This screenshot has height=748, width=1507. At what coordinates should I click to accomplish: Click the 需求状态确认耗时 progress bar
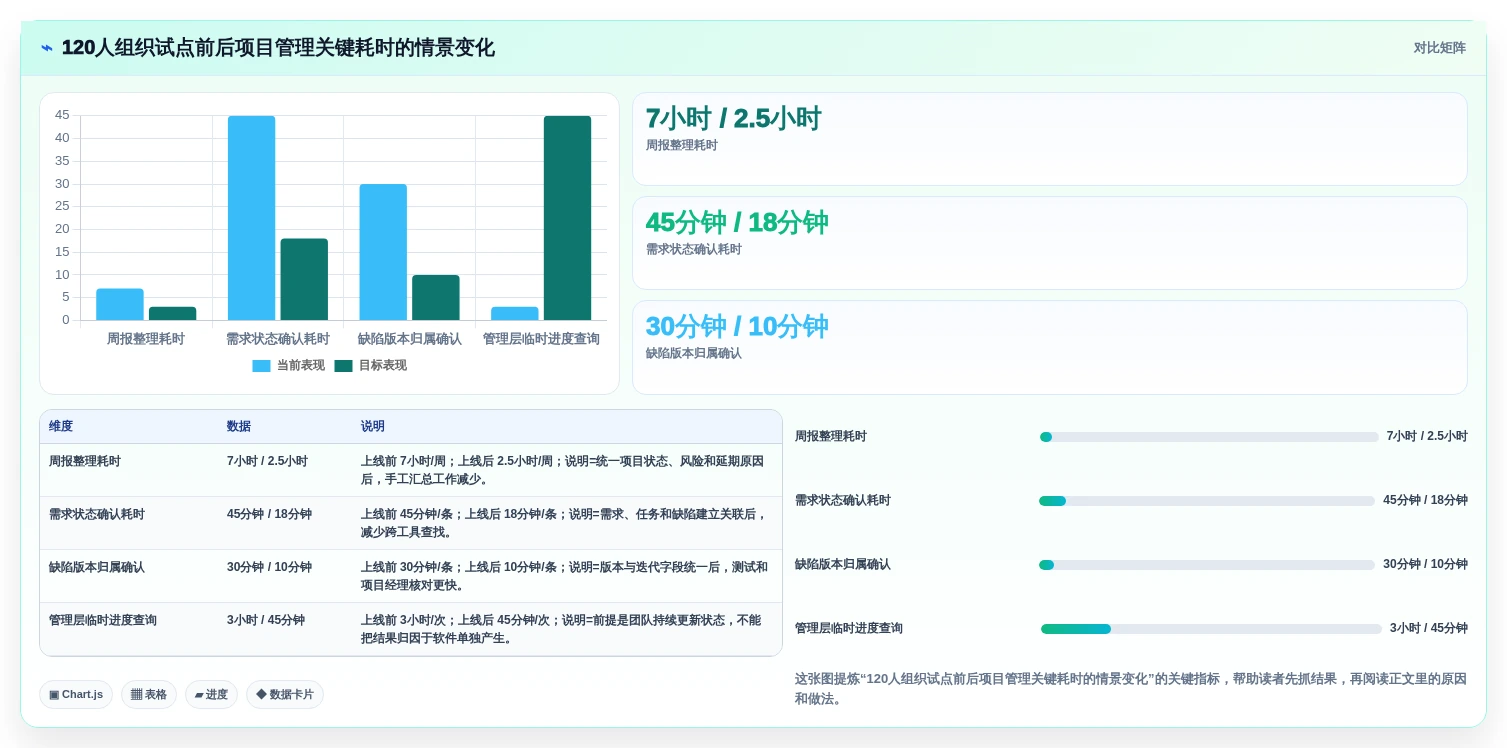pos(1207,501)
